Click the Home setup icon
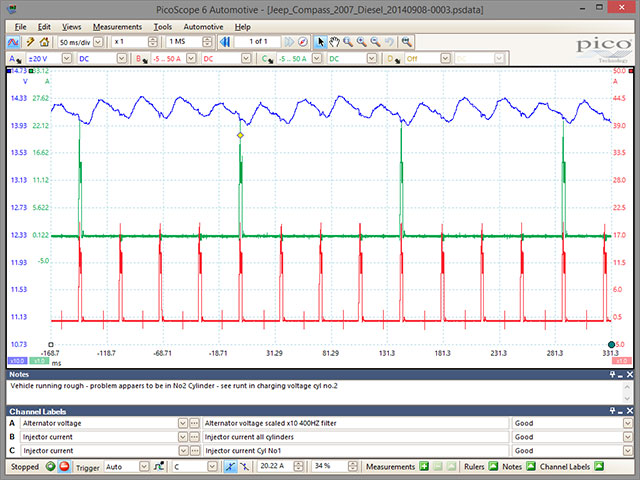The height and width of the screenshot is (480, 640). point(44,42)
